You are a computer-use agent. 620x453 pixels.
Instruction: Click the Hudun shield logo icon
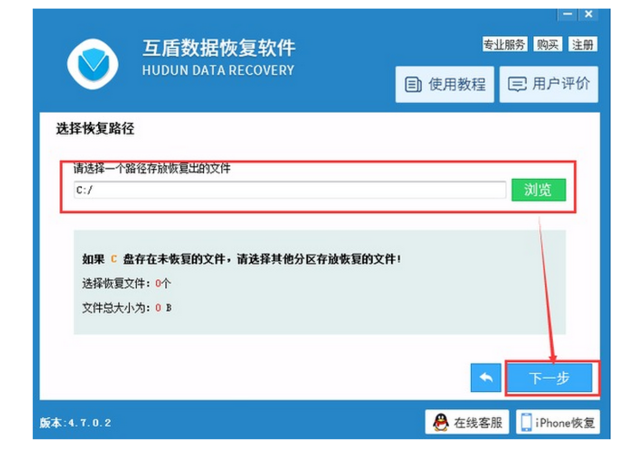pos(93,64)
